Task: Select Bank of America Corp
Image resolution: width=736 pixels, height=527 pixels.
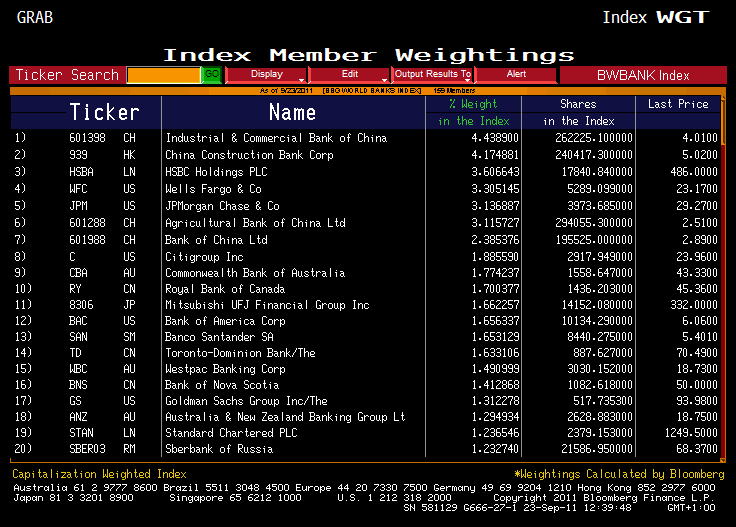Action: click(x=225, y=321)
